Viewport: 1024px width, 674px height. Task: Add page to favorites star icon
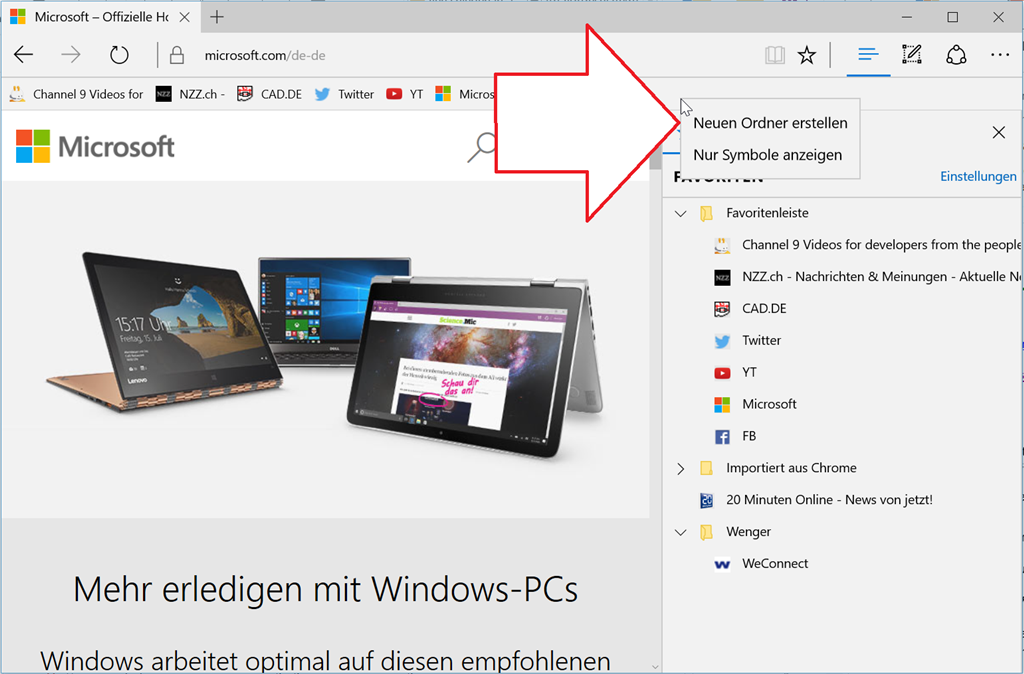click(x=807, y=55)
